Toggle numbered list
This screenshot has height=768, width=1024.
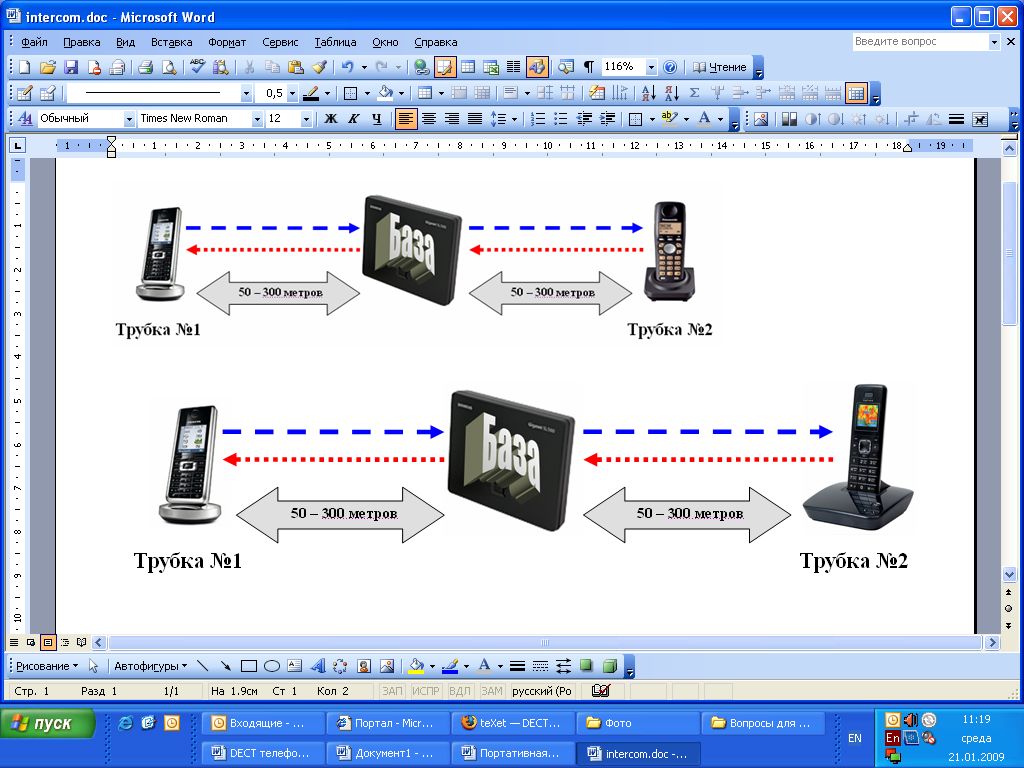537,119
